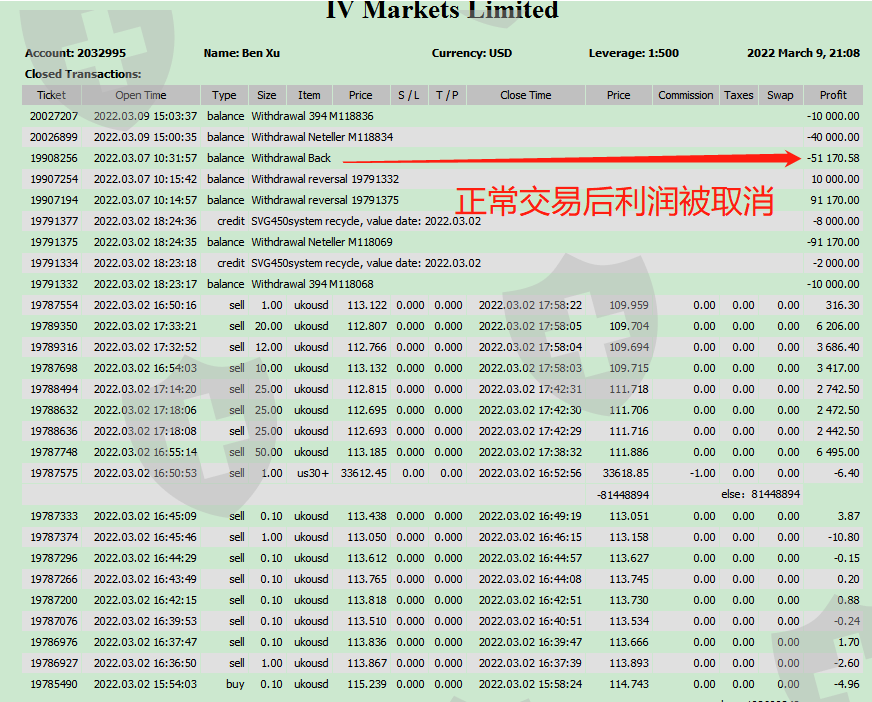Click the red Chinese annotation text
Viewport: 872px width, 702px height.
pos(615,200)
